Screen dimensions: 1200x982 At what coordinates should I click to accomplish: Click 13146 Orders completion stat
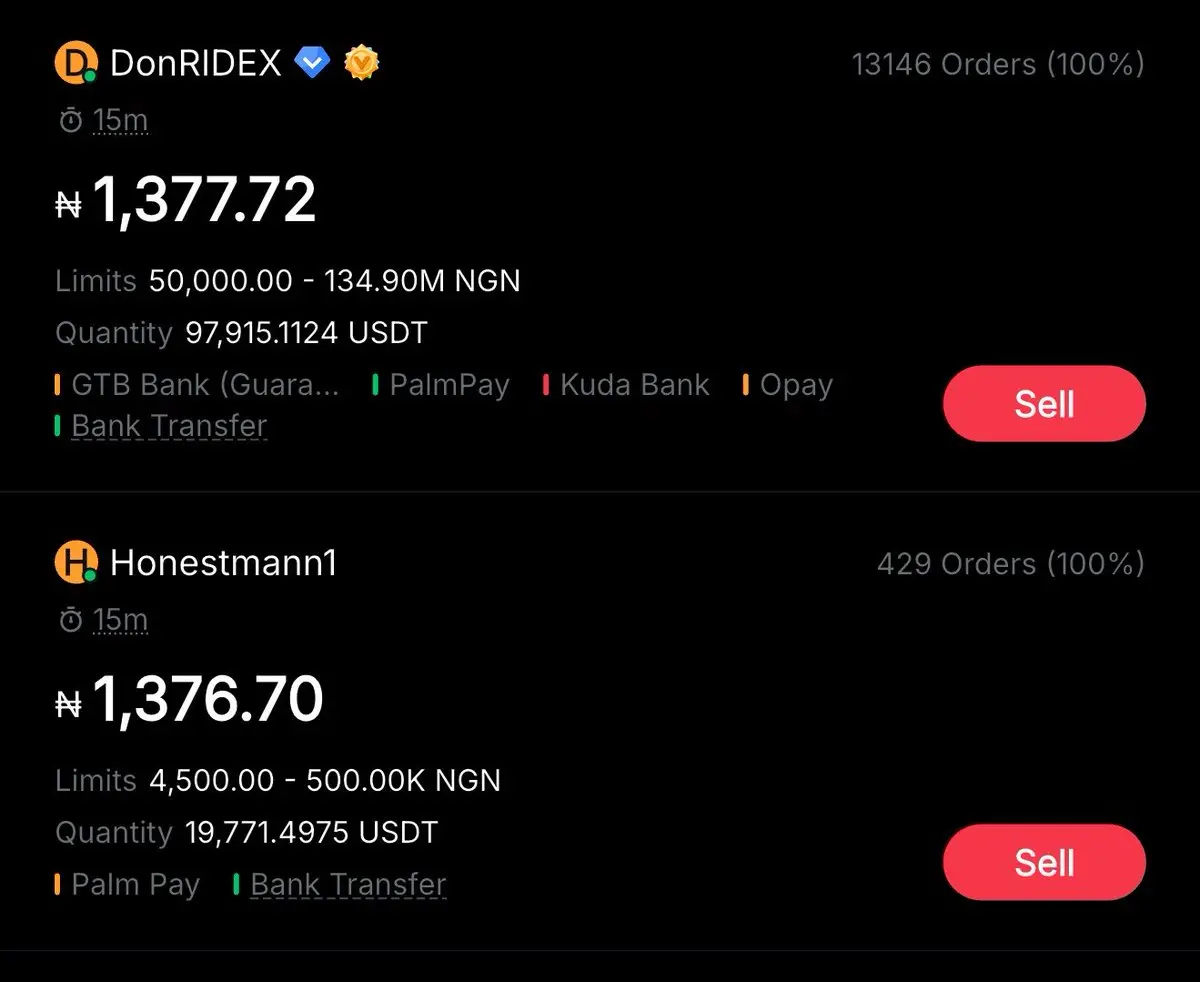coord(997,65)
